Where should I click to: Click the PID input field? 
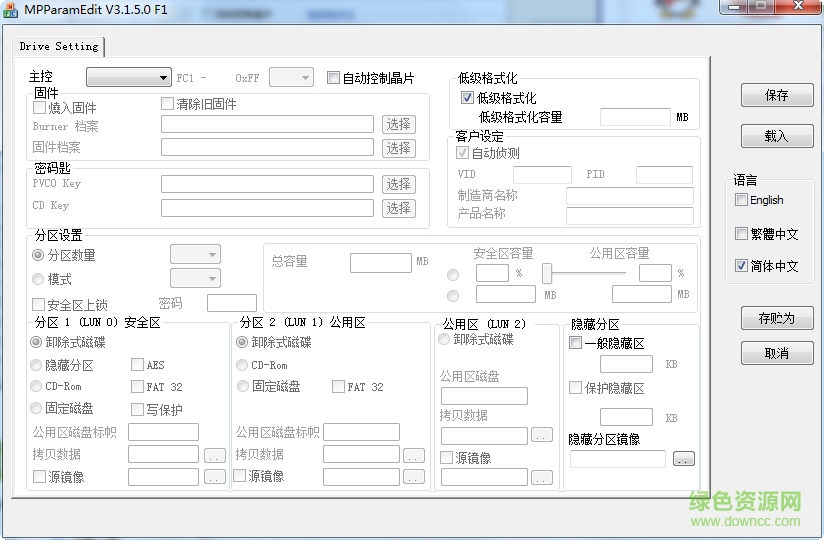pyautogui.click(x=664, y=174)
